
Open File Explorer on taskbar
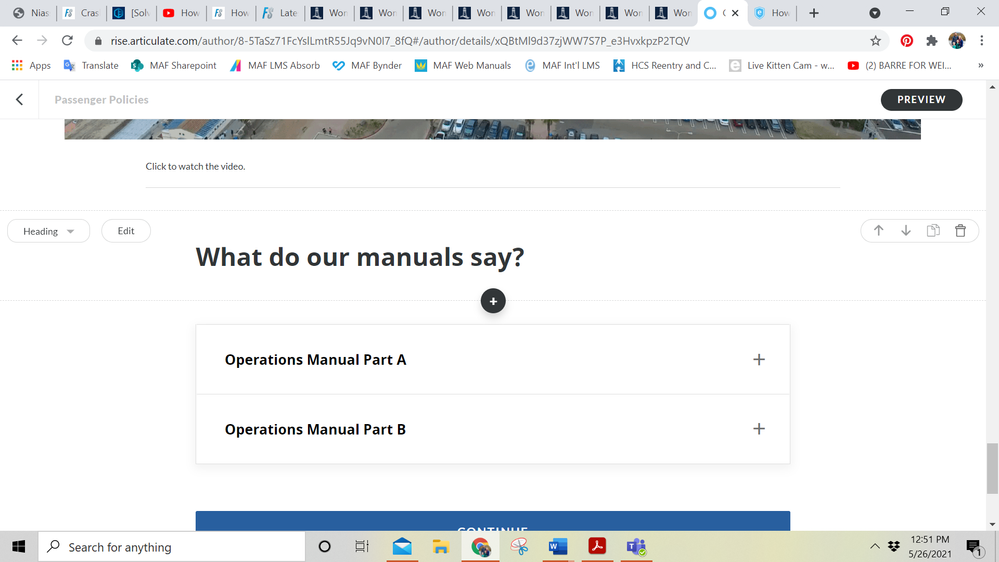[x=440, y=547]
